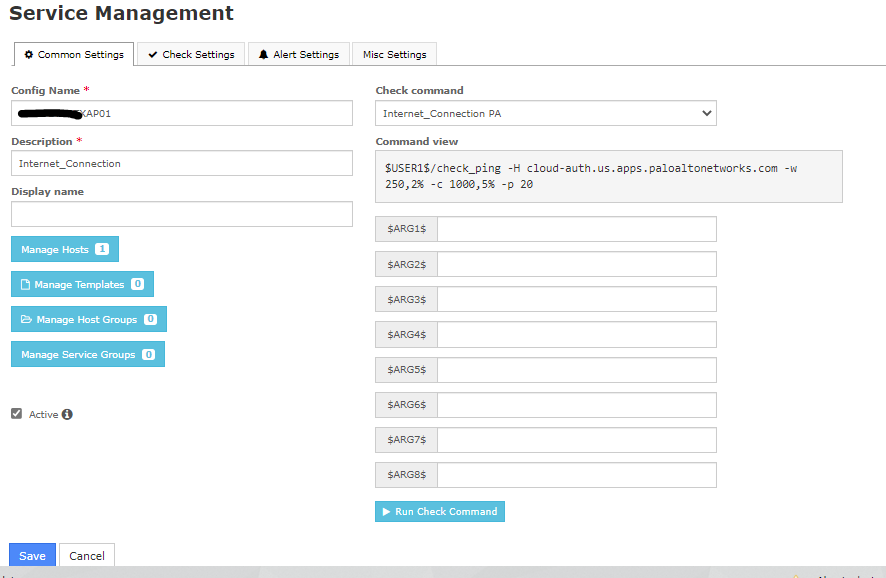Open Manage Templates
This screenshot has width=886, height=578.
click(x=82, y=284)
